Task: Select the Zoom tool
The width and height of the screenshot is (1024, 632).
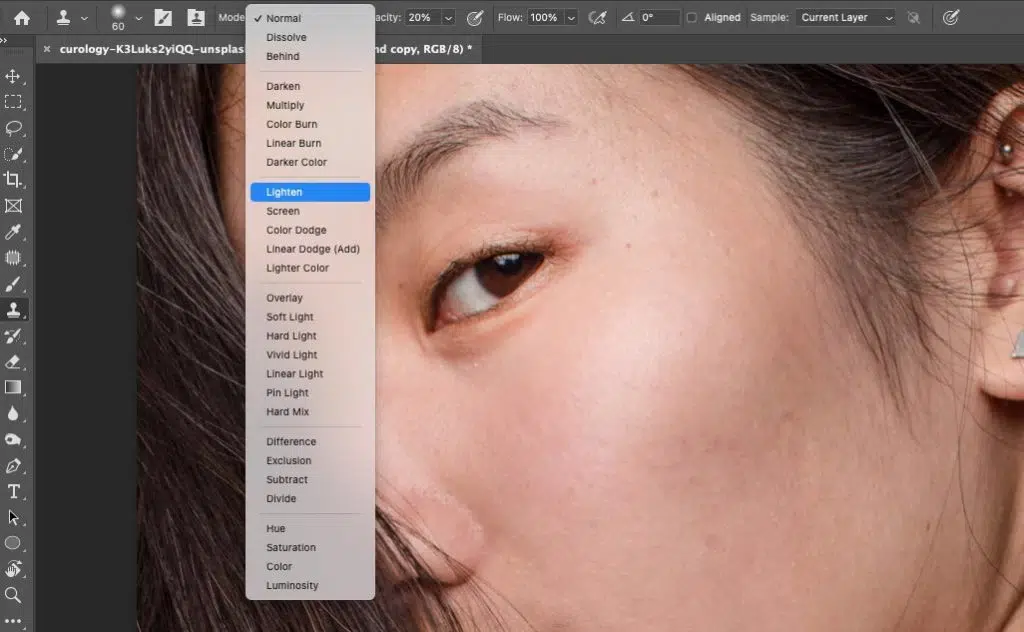Action: coord(15,595)
